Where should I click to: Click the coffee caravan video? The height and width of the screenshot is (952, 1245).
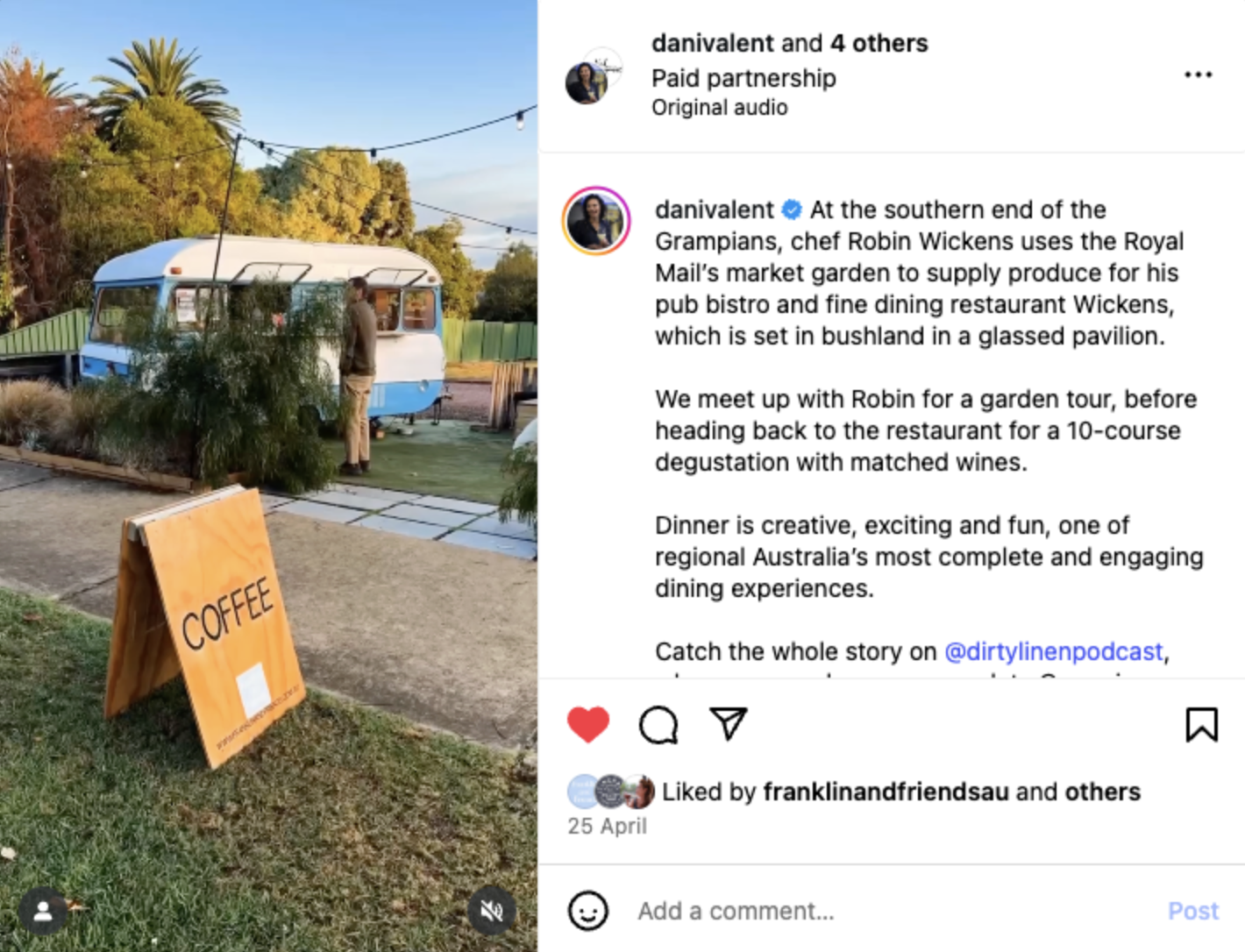point(268,476)
